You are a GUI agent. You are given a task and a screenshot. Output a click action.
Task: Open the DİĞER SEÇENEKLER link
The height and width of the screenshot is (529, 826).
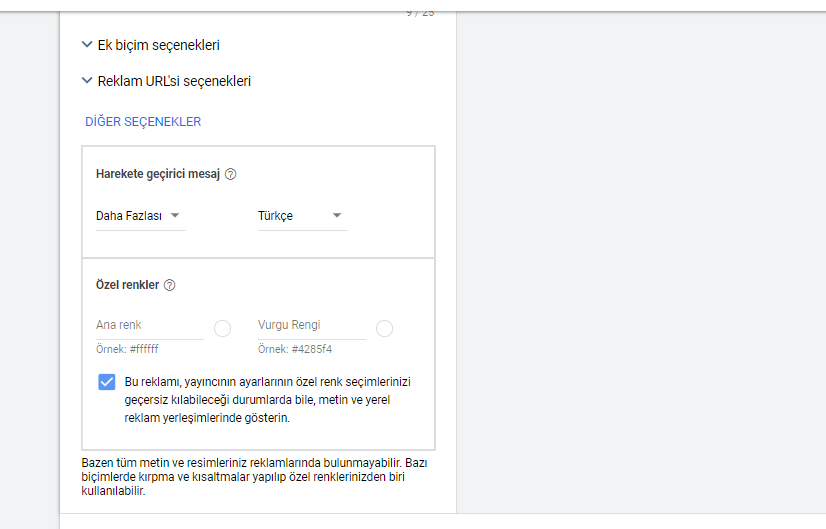pyautogui.click(x=143, y=122)
